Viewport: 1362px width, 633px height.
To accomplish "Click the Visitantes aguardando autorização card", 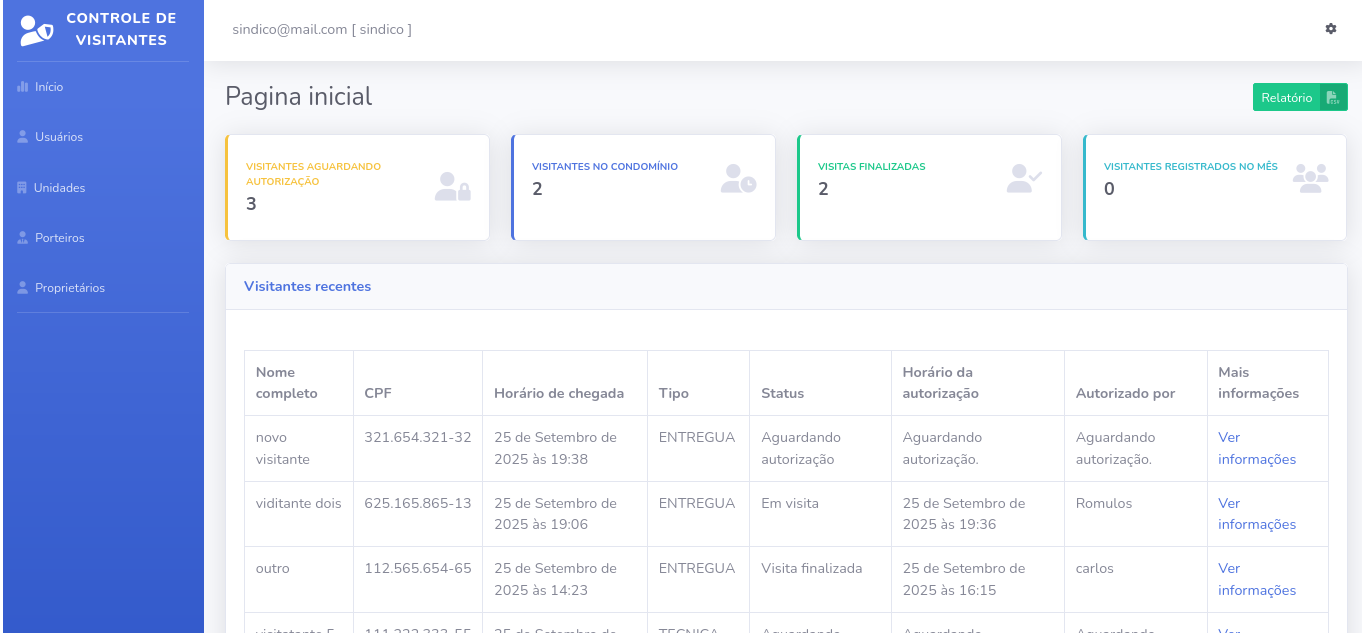I will click(357, 188).
